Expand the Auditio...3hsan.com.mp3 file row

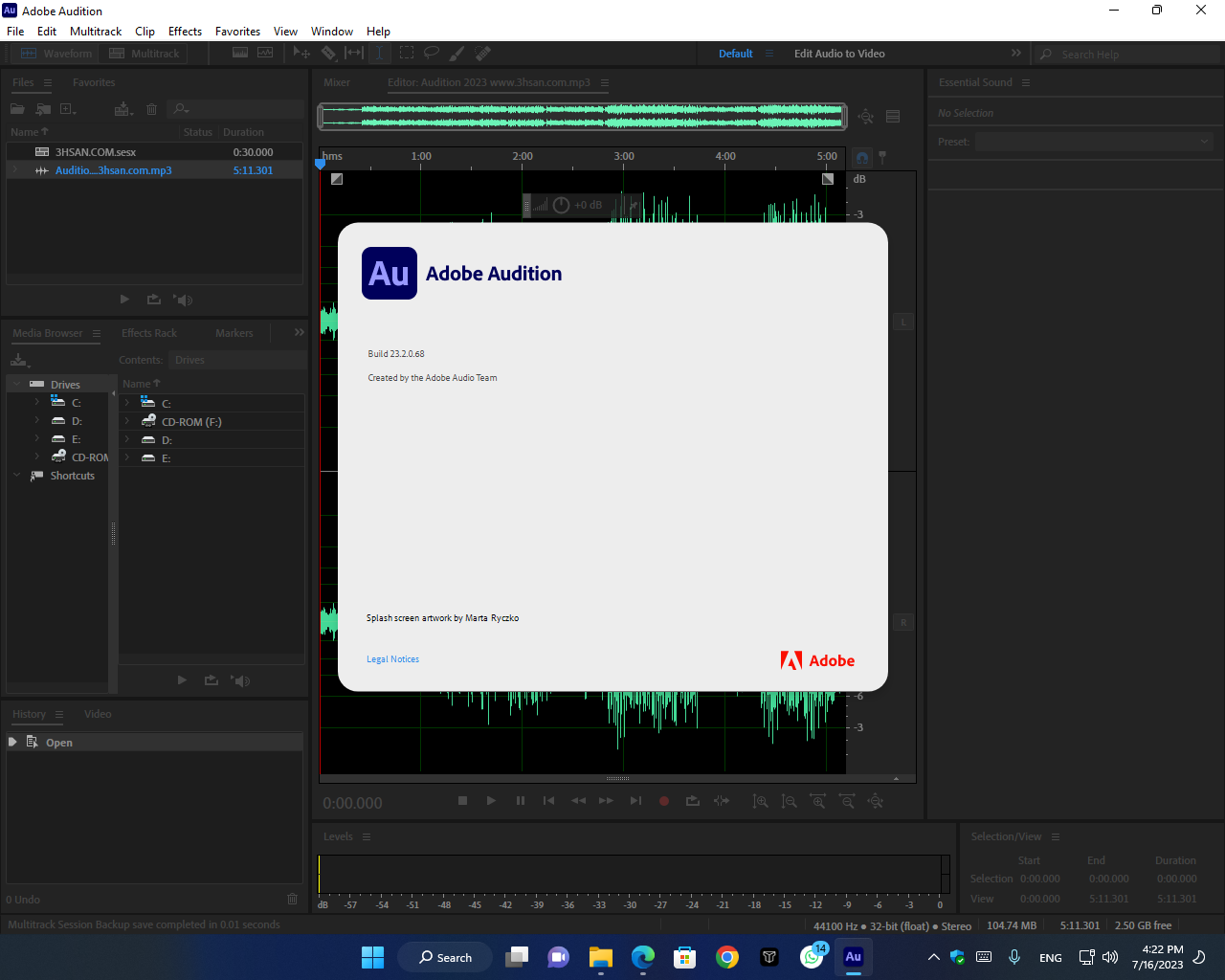point(14,170)
